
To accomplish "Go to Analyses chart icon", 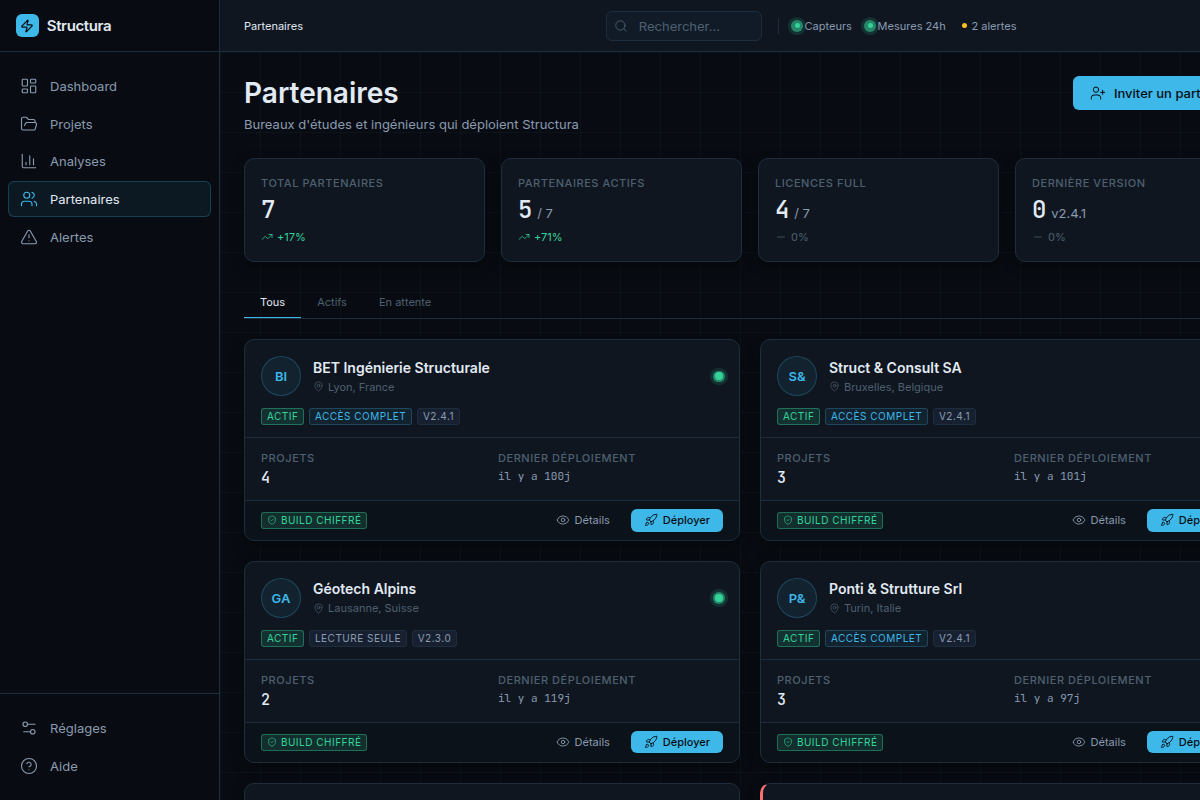I will point(29,161).
